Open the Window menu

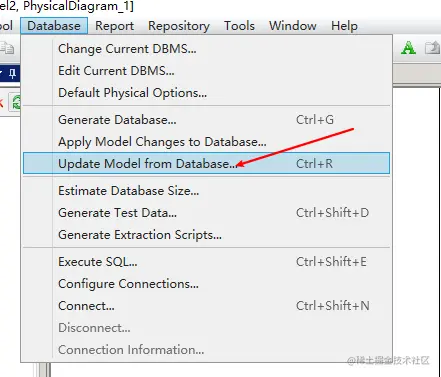293,26
